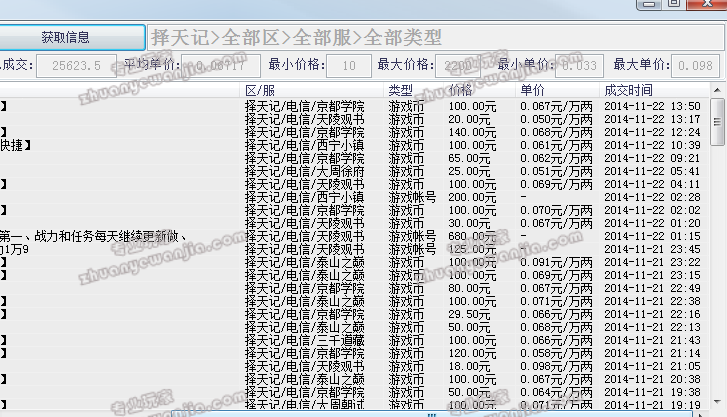Click the 三千道藏 server cell
Image resolution: width=727 pixels, height=417 pixels.
tap(305, 340)
